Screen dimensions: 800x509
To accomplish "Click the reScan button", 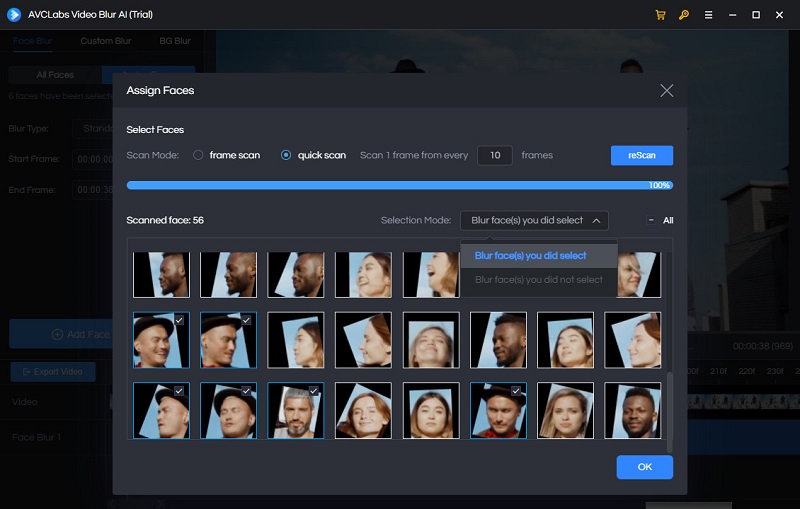I will (x=642, y=156).
